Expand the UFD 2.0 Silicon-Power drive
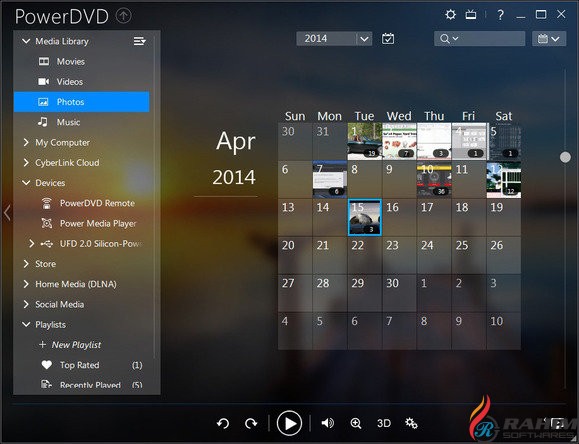Viewport: 579px width, 444px height. tap(32, 243)
